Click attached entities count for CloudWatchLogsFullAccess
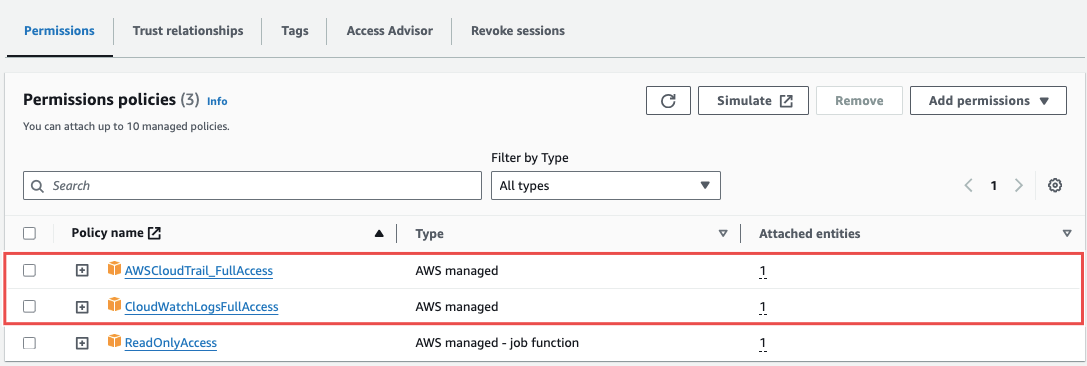Image resolution: width=1087 pixels, height=366 pixels. pos(763,307)
